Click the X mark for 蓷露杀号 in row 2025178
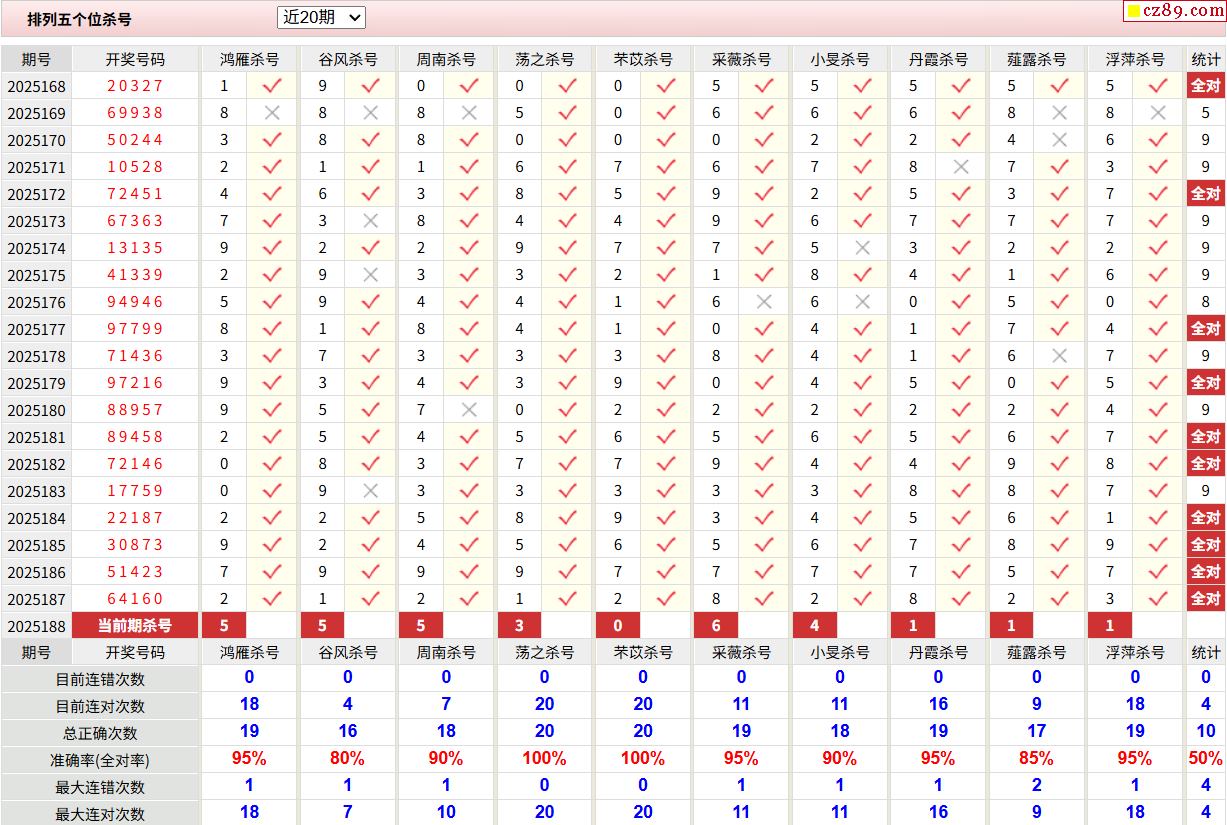Screen dimensions: 1227x825 point(1060,356)
